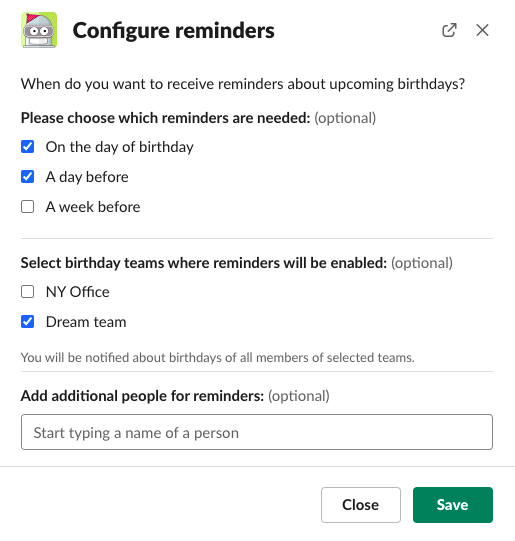This screenshot has width=515, height=541.
Task: Open the dialog in a new window
Action: (x=449, y=30)
